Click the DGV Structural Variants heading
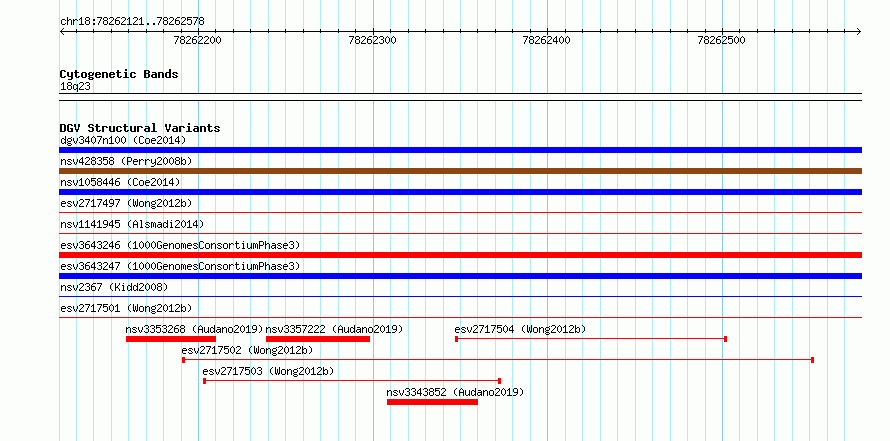The image size is (890, 441). (x=140, y=128)
